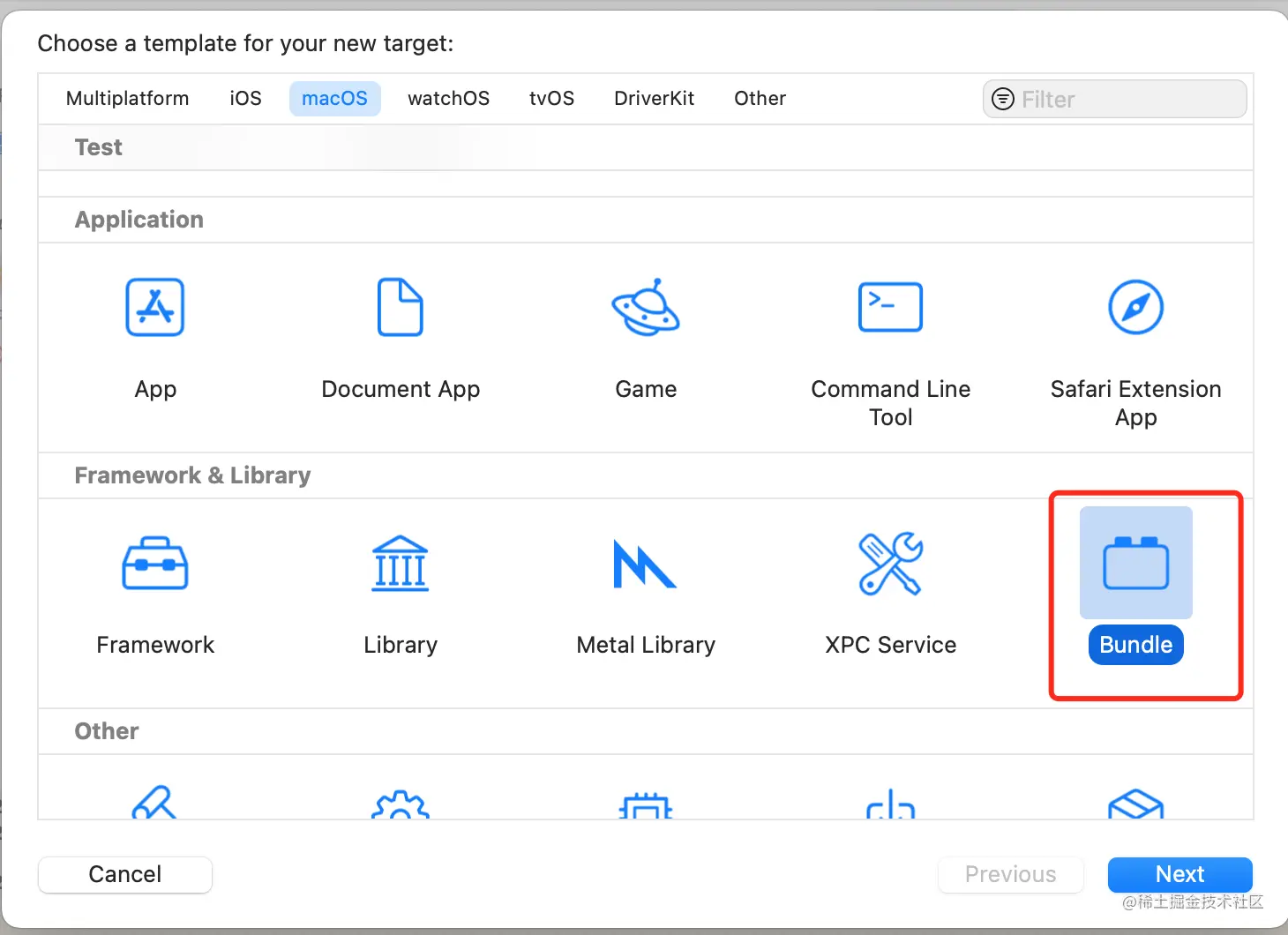The image size is (1288, 935).
Task: Click the 'Choose a template' heading text
Action: tap(245, 43)
